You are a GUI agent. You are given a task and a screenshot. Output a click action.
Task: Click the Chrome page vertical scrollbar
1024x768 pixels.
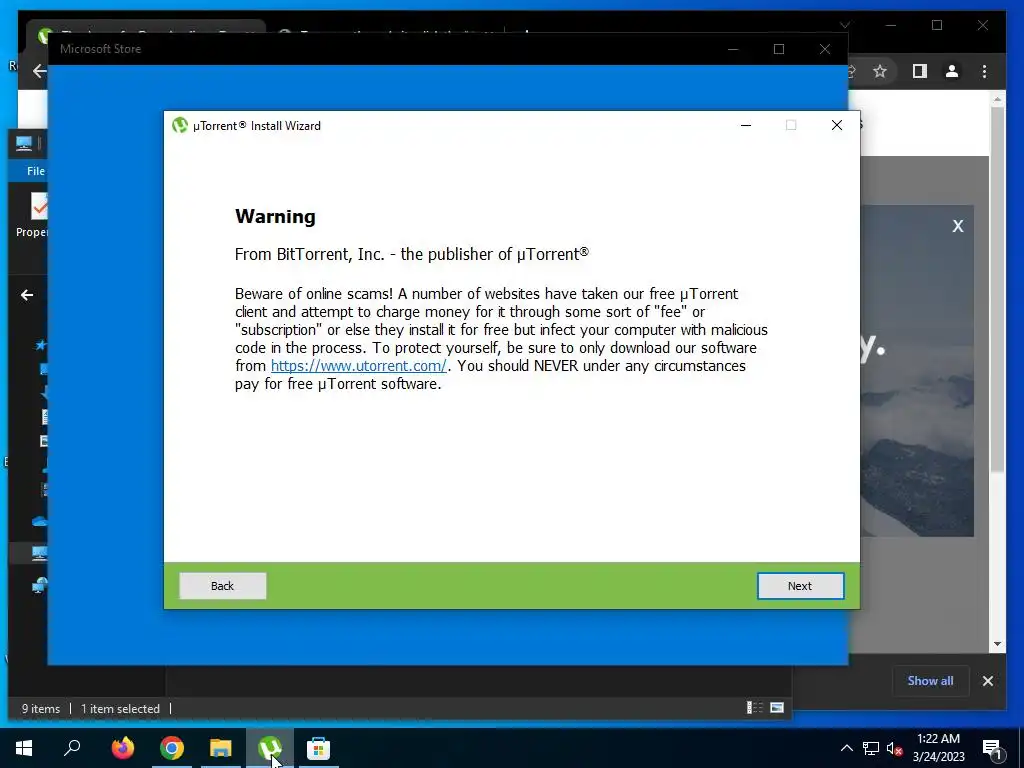[x=997, y=291]
